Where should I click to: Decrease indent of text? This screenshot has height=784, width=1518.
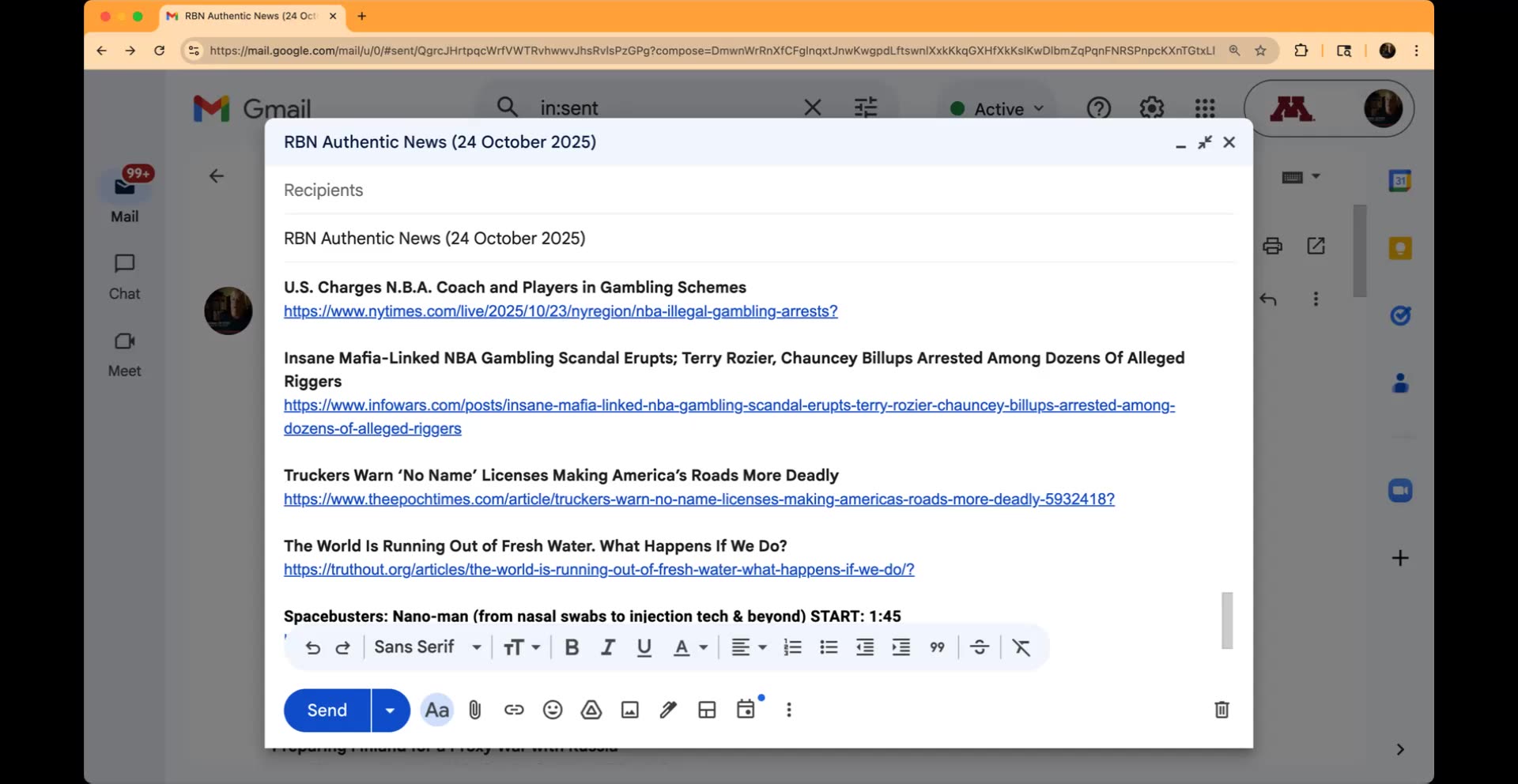click(x=865, y=647)
